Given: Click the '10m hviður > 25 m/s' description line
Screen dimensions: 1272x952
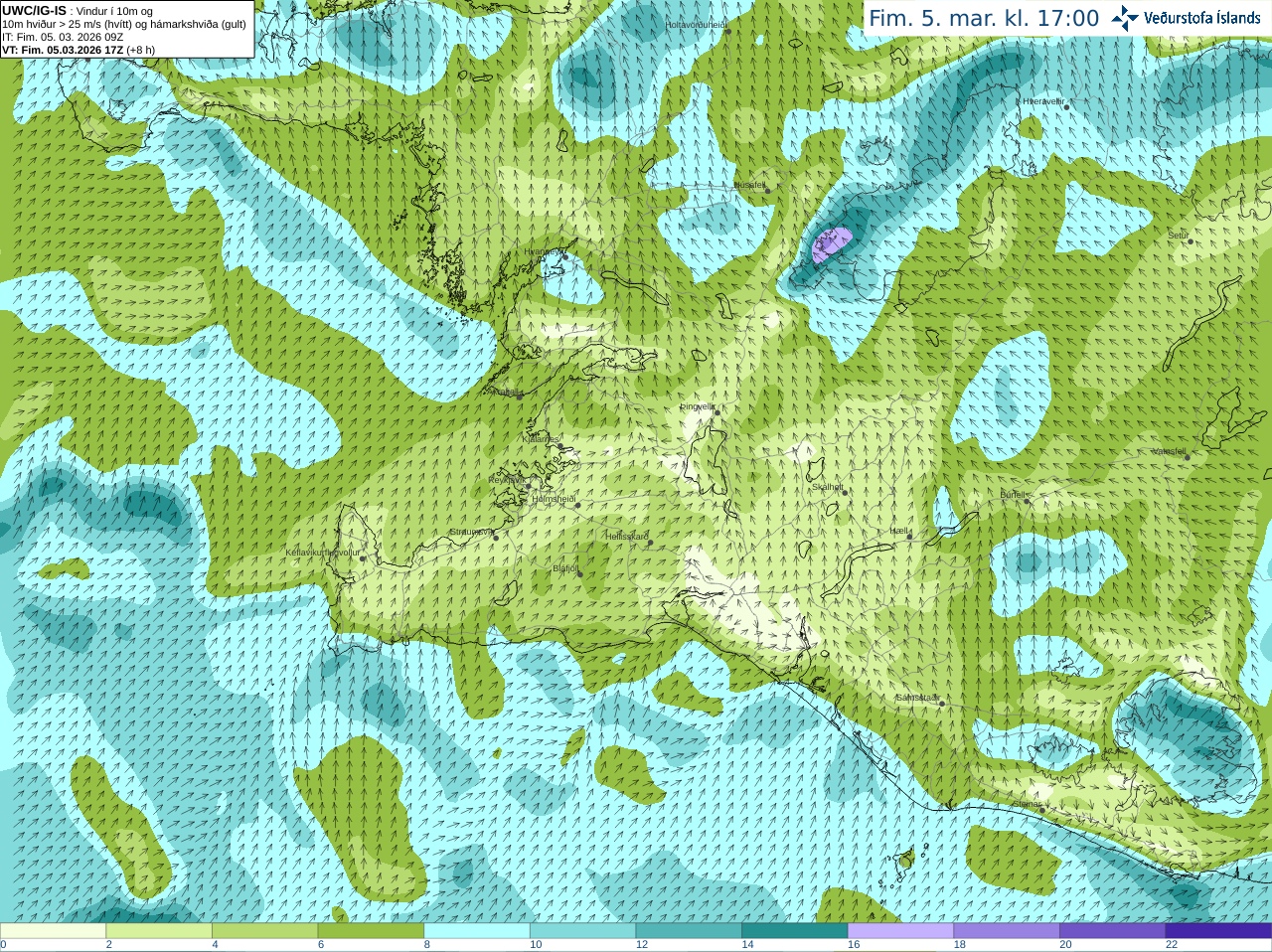Looking at the screenshot, I should [124, 24].
